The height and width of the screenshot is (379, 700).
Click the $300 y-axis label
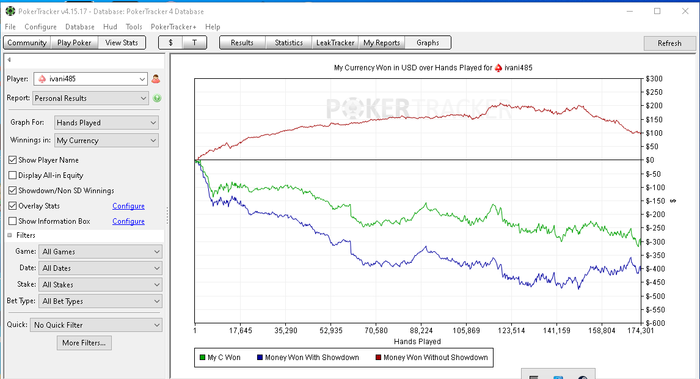click(x=654, y=79)
